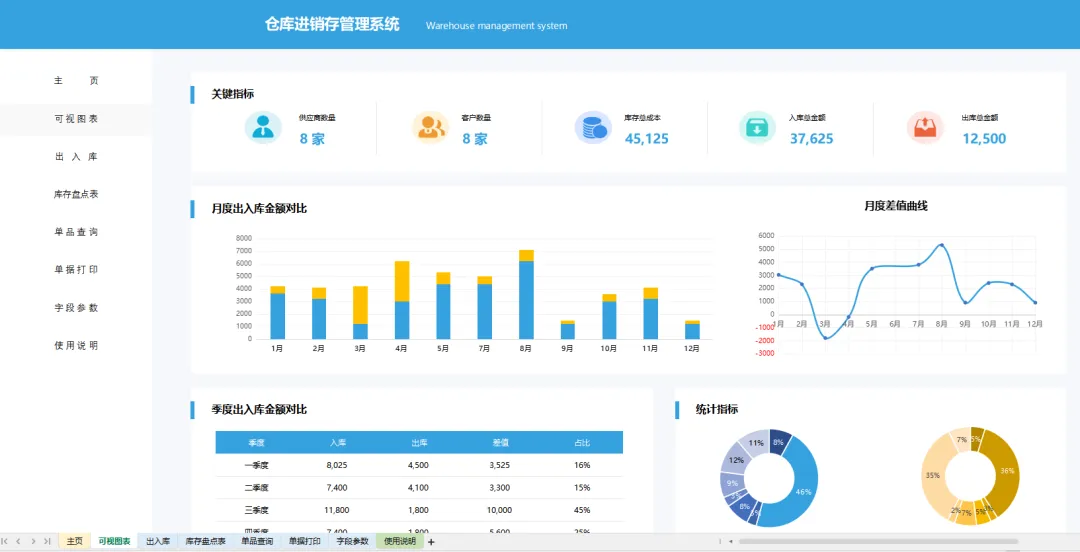The image size is (1080, 552).
Task: Jump to first sheet with navigation arrow
Action: [x=5, y=542]
